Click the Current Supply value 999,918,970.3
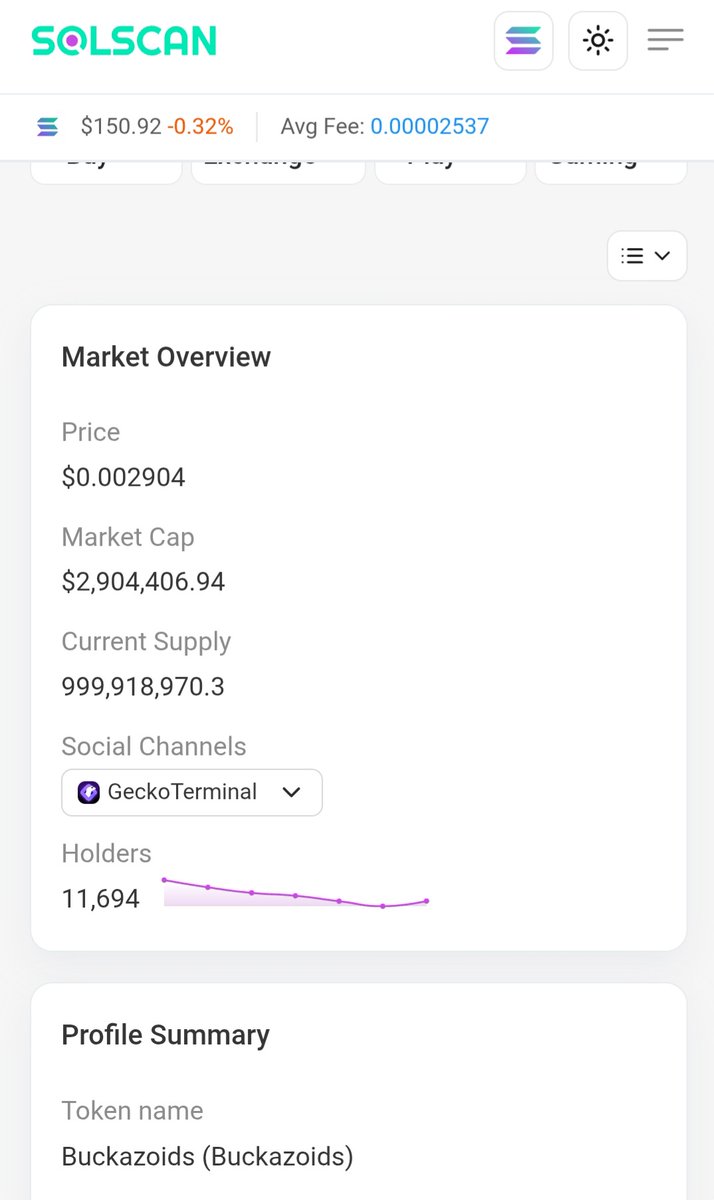714x1200 pixels. click(143, 687)
